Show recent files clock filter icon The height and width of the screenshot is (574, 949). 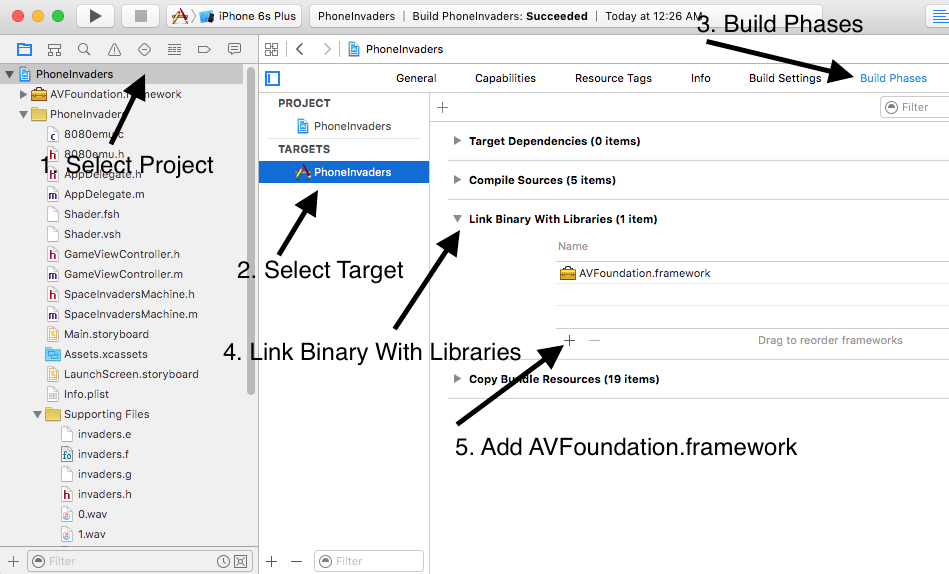pos(223,561)
